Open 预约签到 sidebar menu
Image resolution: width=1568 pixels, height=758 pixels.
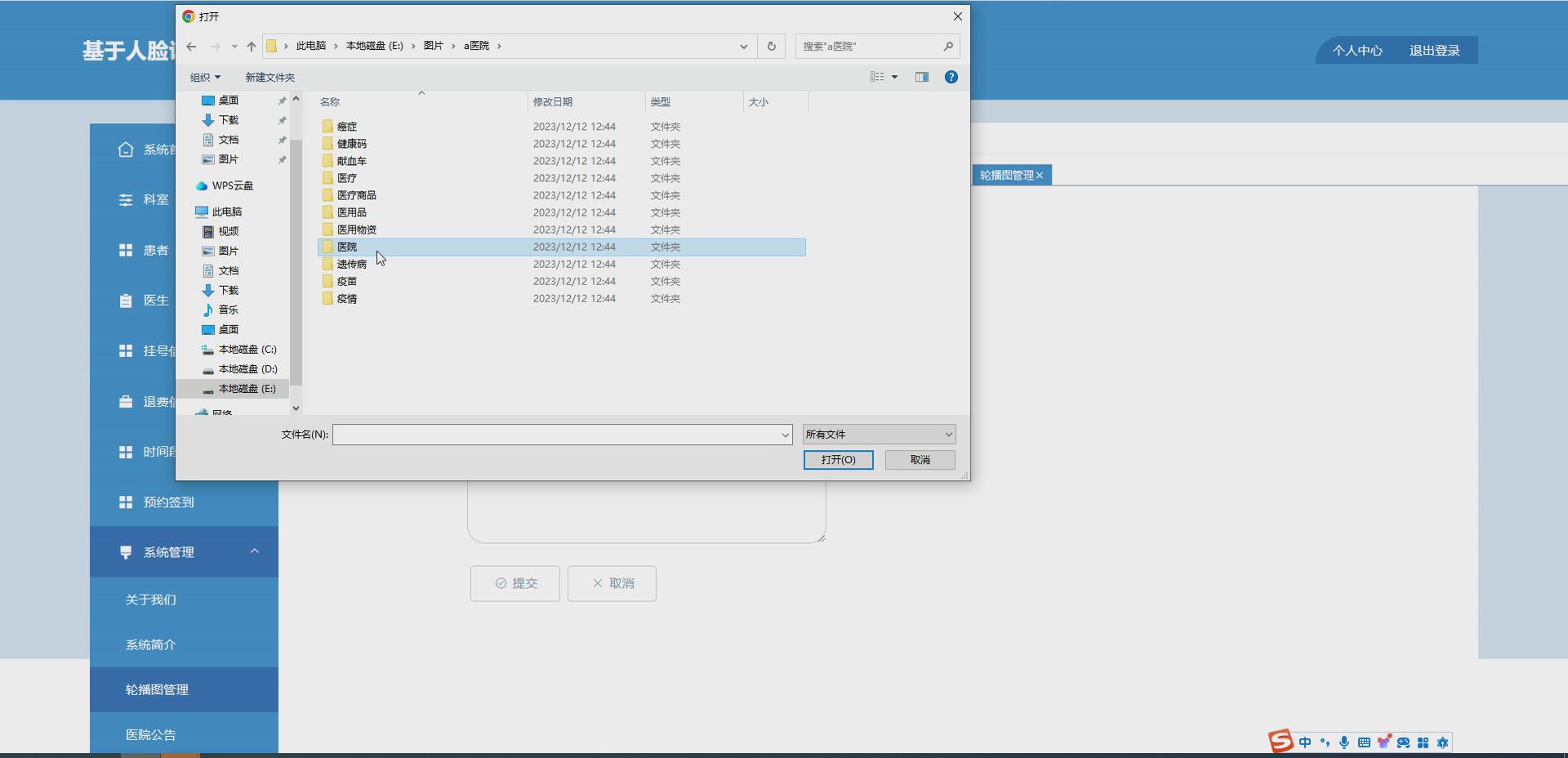[x=184, y=502]
